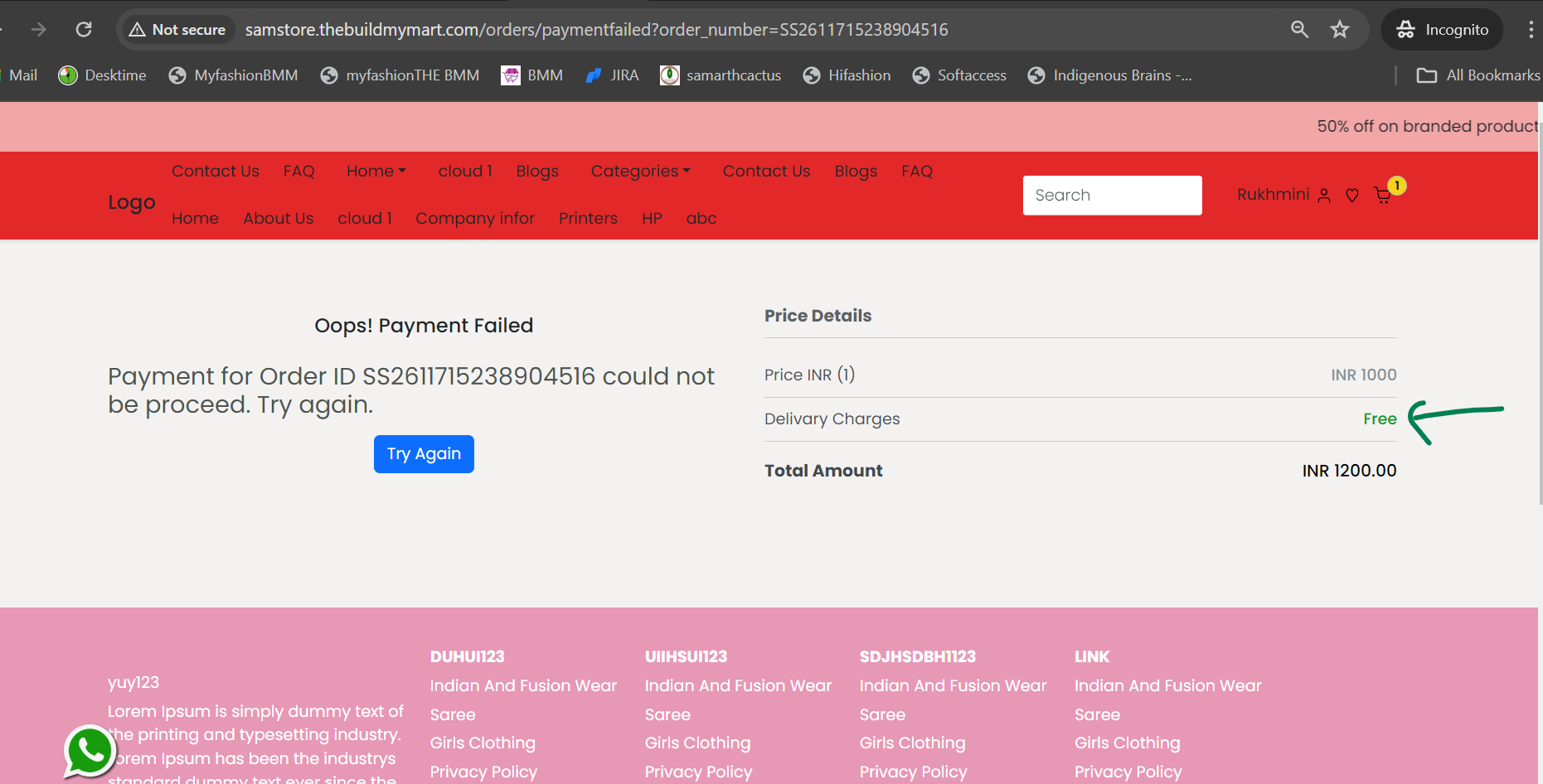Open the Hifashion bookmark
The image size is (1543, 784).
click(847, 75)
